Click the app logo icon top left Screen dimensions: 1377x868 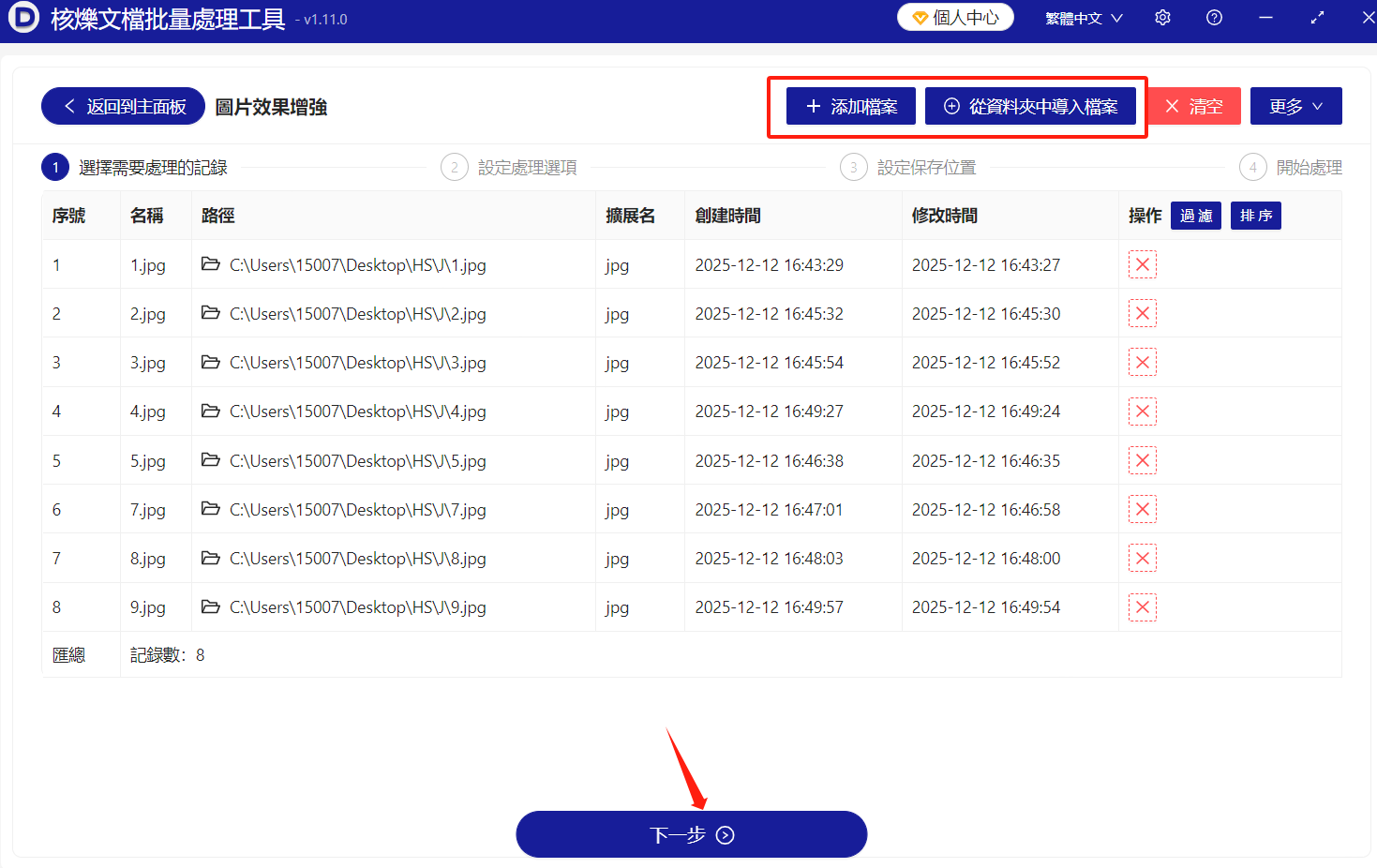point(23,18)
